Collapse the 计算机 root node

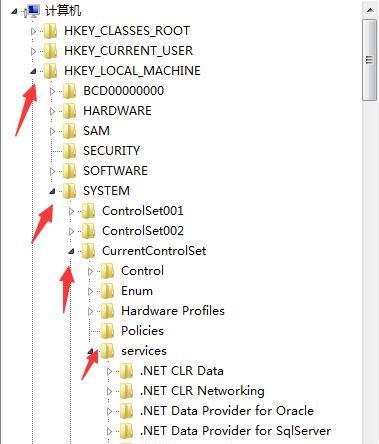[14, 12]
